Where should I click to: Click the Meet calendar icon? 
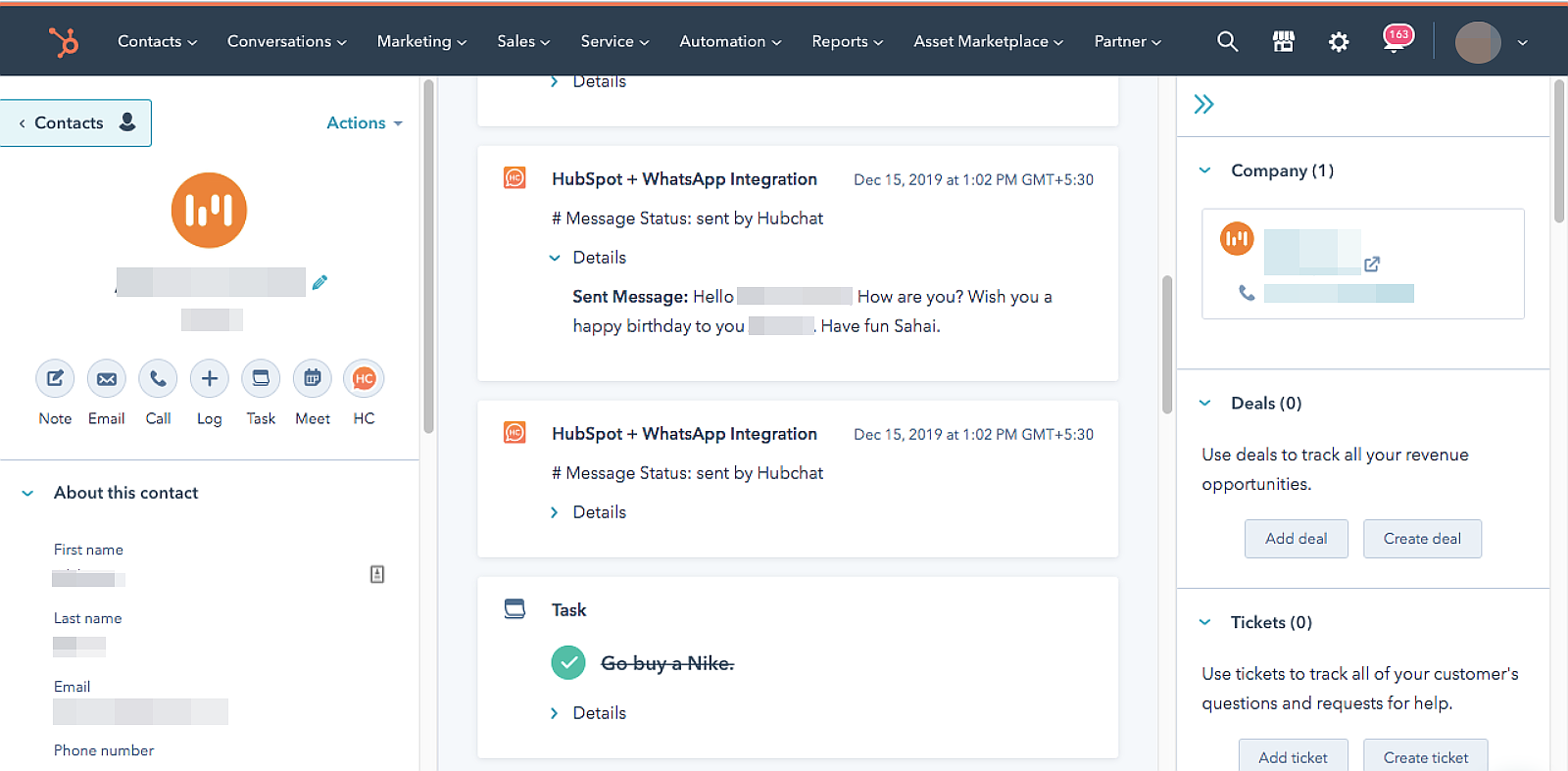[x=313, y=378]
